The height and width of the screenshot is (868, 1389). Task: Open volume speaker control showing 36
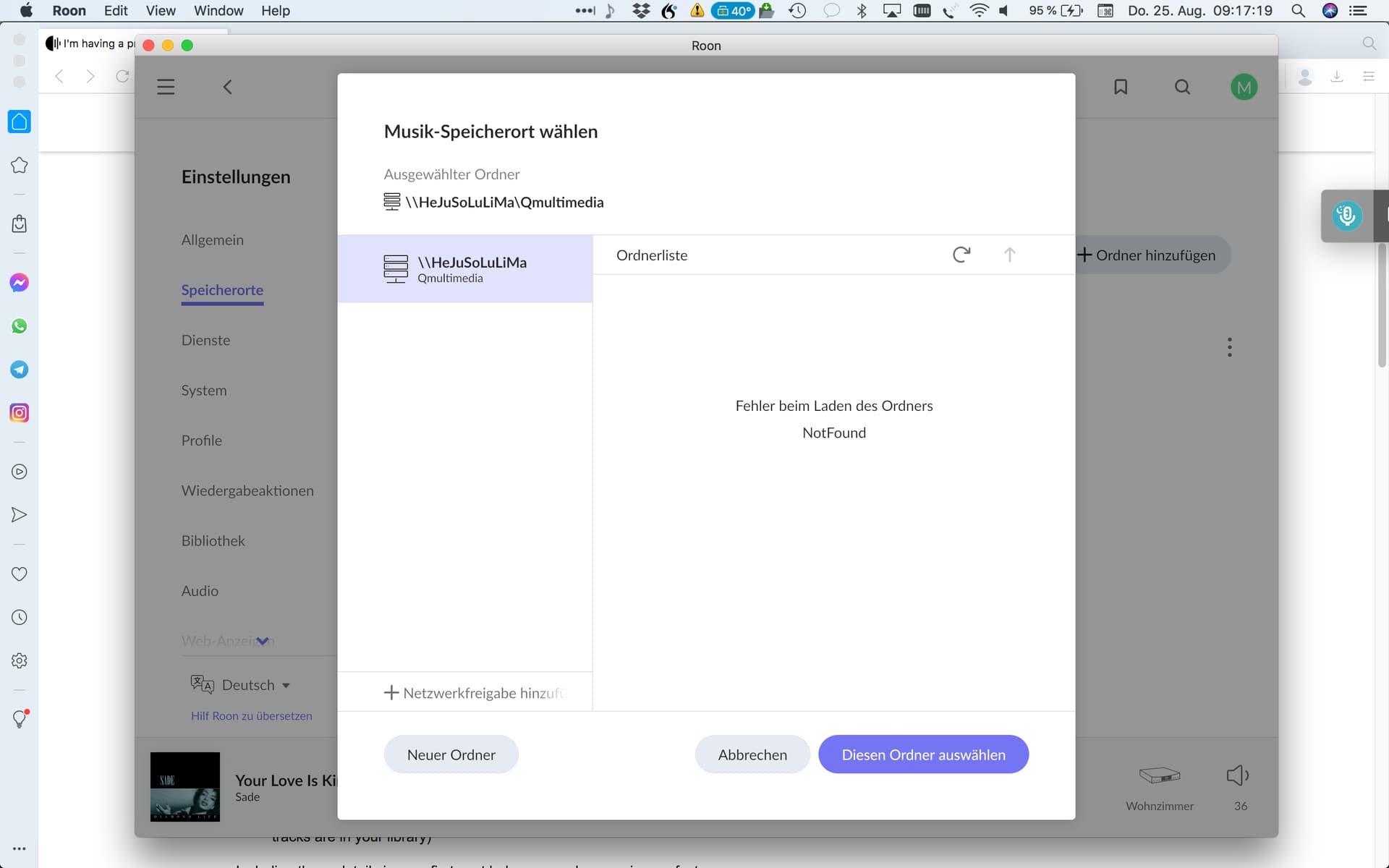click(x=1238, y=775)
